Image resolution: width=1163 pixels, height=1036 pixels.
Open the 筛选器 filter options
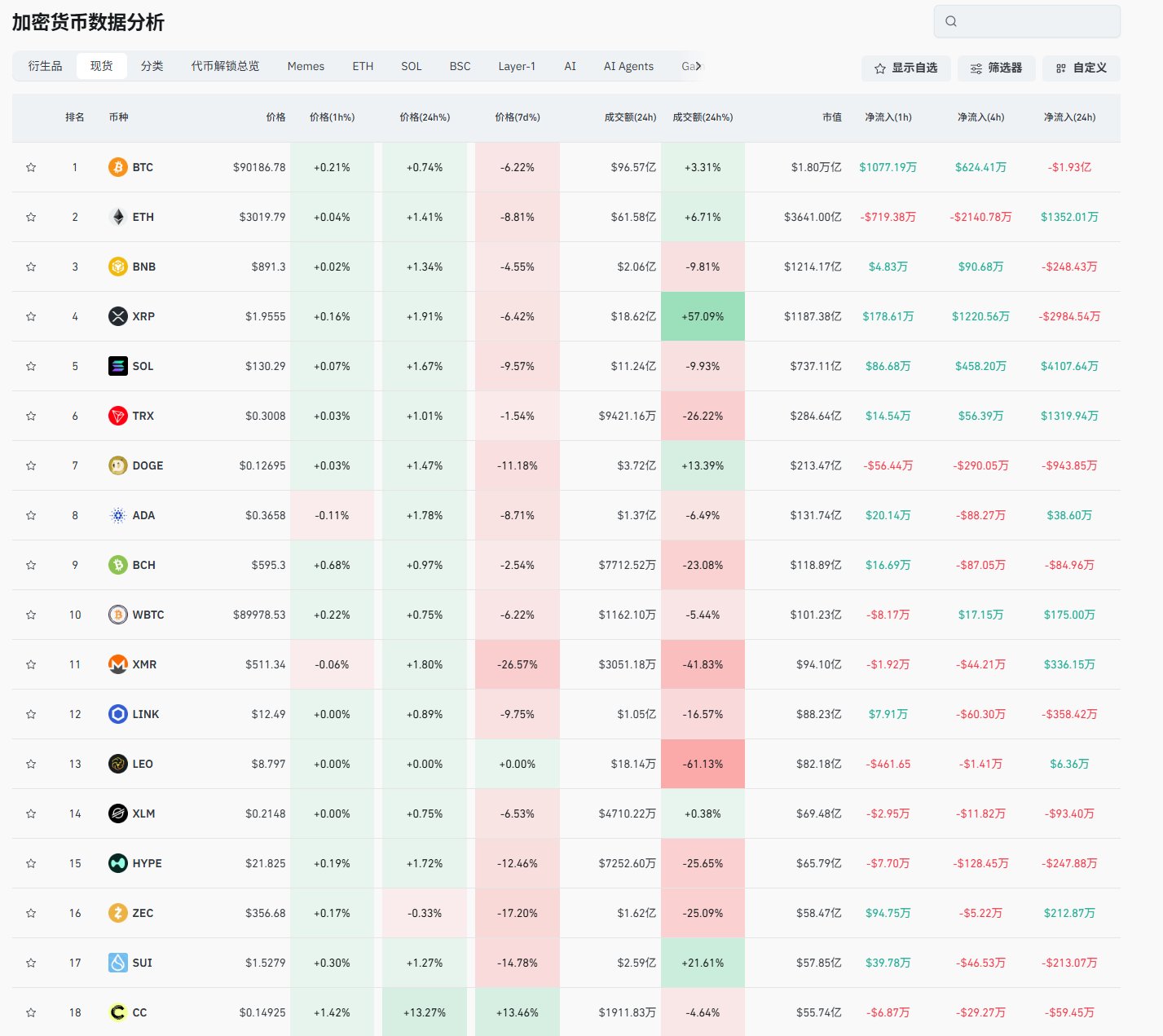click(996, 68)
